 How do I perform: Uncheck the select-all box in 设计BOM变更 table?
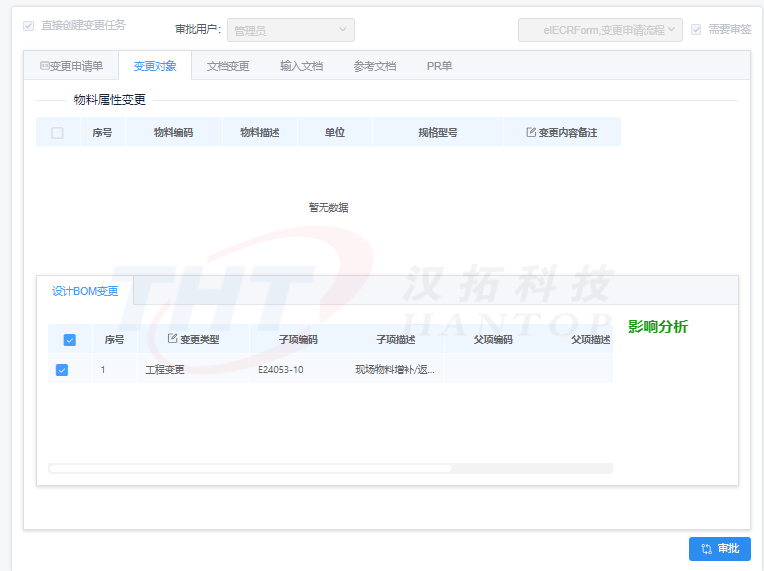click(69, 340)
